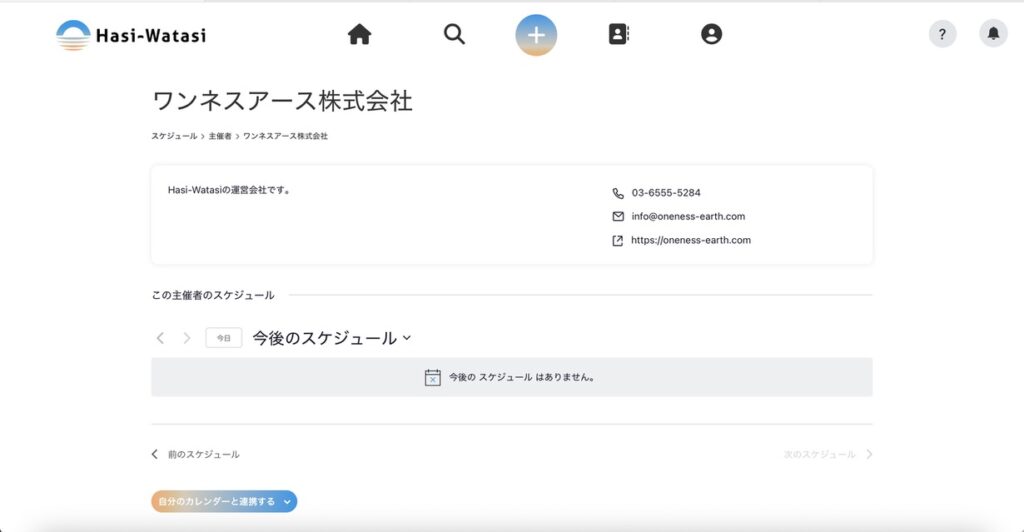Click the 前のスケジュール link
Viewport: 1024px width, 532px height.
(x=196, y=454)
